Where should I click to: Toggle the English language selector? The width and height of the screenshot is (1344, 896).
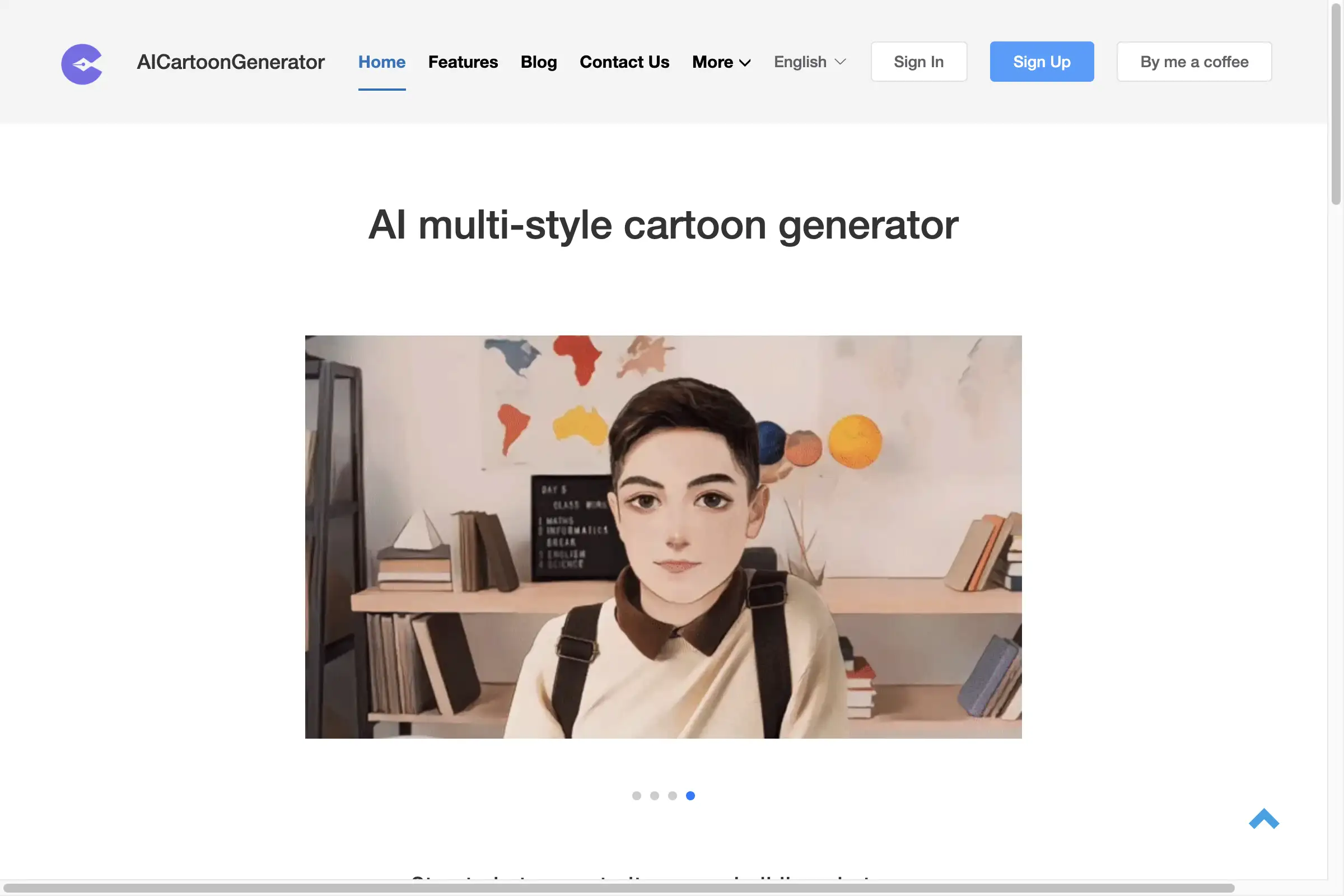tap(810, 61)
